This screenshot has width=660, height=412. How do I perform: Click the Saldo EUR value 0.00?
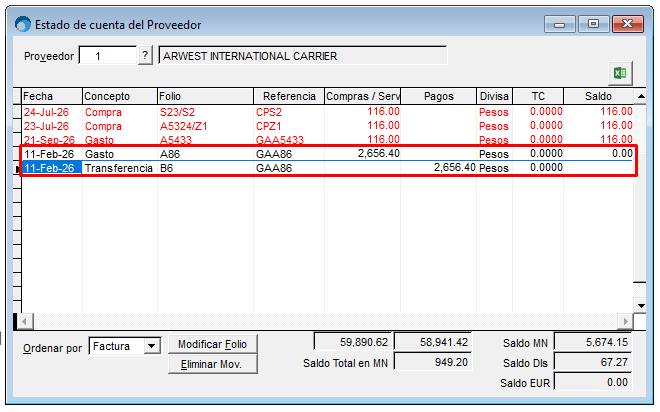coord(593,382)
